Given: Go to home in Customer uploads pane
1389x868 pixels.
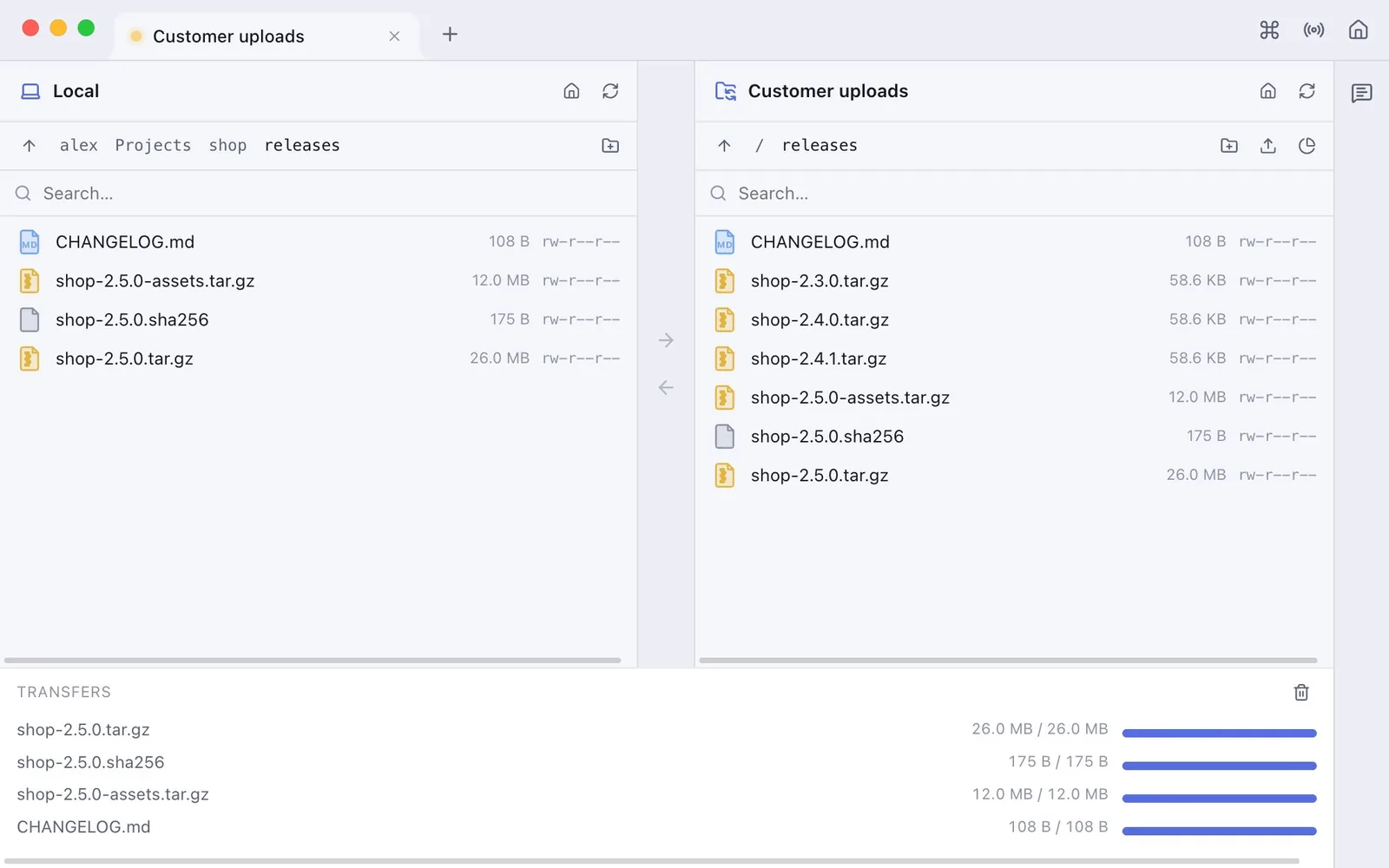Looking at the screenshot, I should coord(1267,91).
